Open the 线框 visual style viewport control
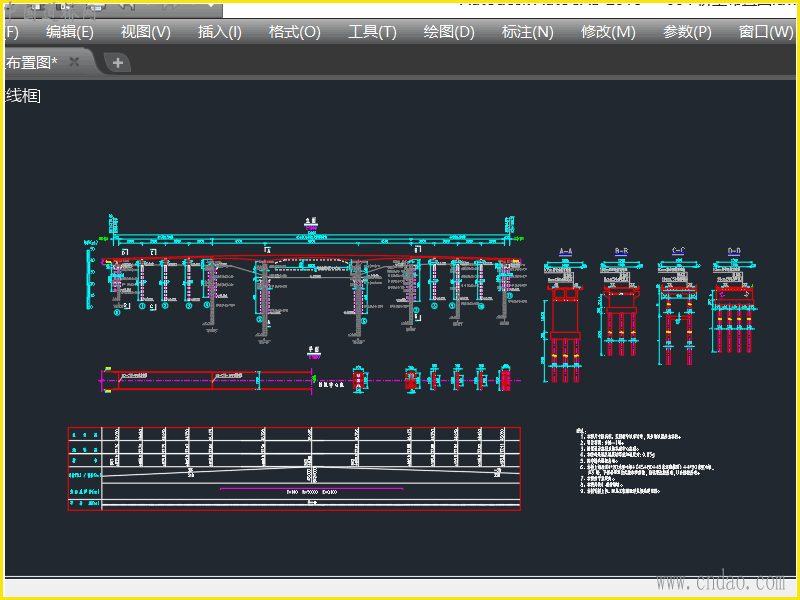This screenshot has width=800, height=600. tap(23, 96)
